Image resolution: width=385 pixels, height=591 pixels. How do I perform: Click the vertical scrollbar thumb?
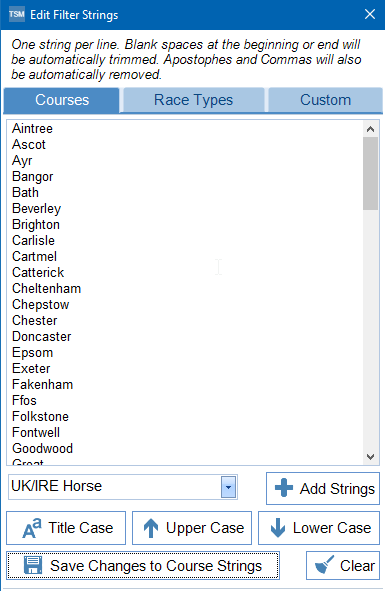coord(370,173)
